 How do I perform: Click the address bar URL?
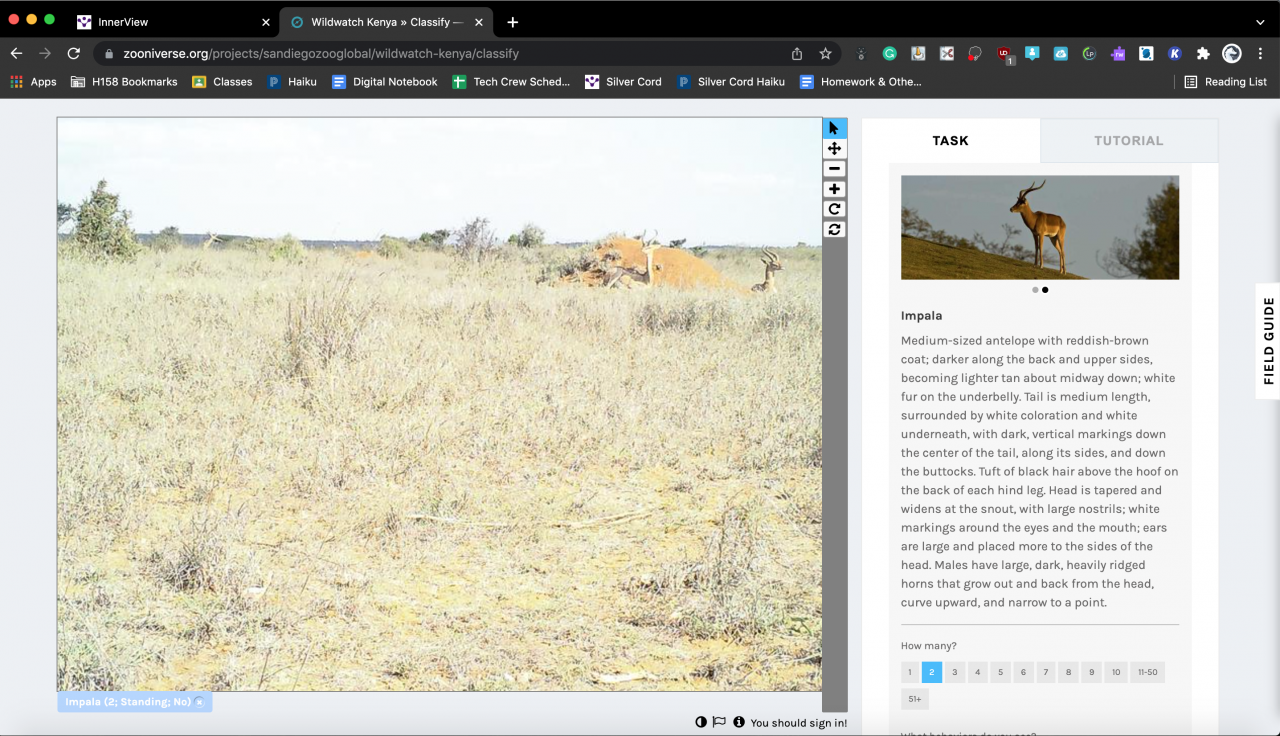[321, 54]
